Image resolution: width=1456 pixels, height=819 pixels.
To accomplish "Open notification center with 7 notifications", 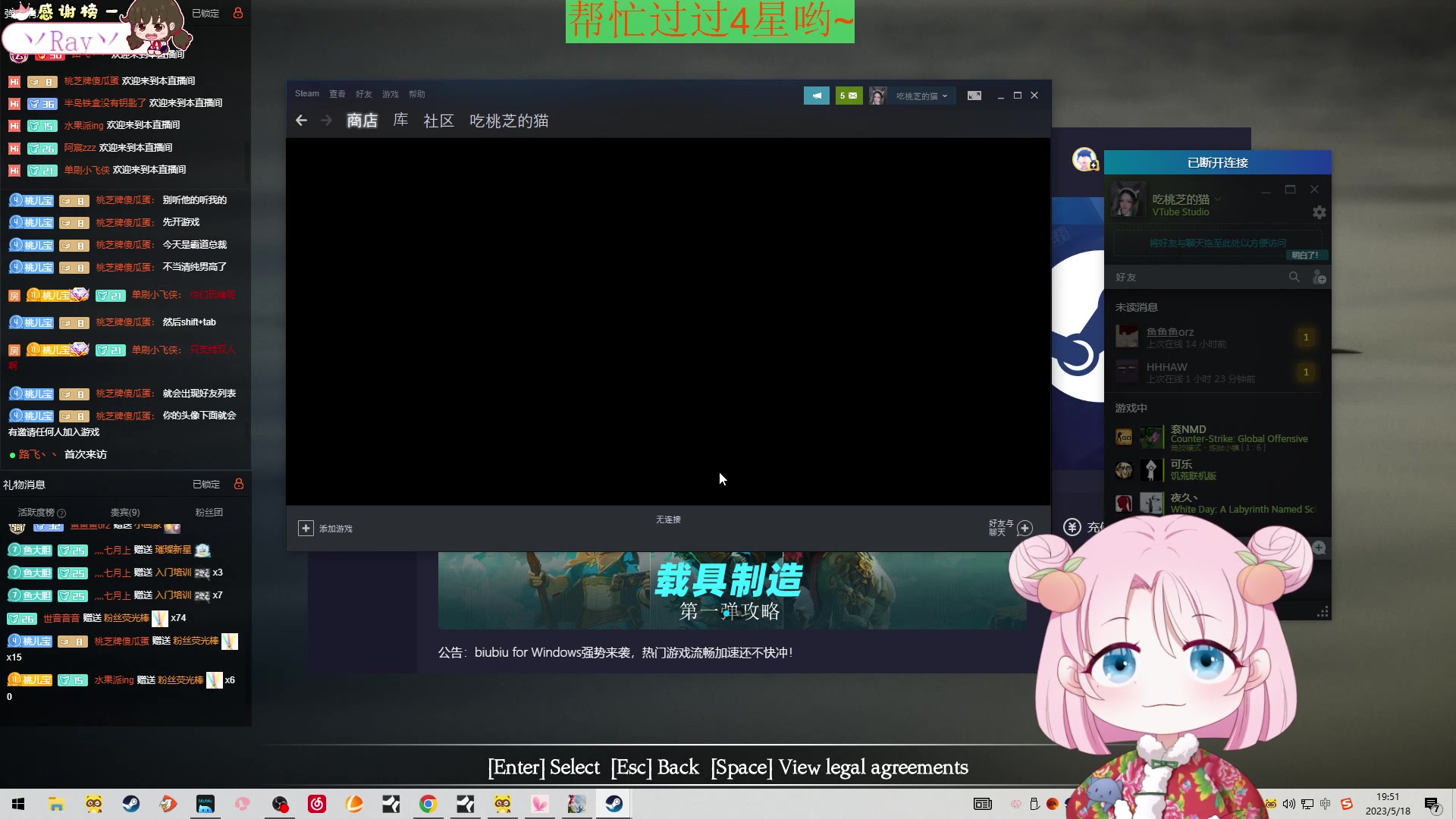I will [x=1432, y=805].
